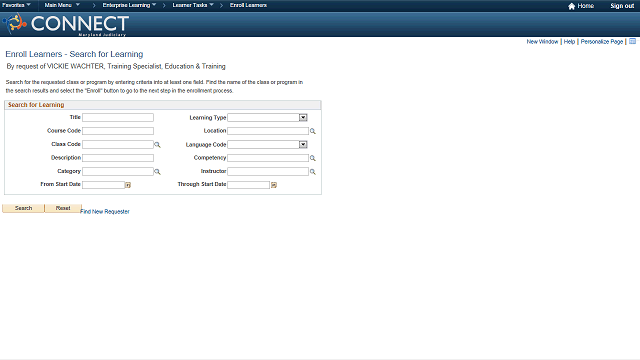Click the icon beside Personalize Page

(x=632, y=41)
